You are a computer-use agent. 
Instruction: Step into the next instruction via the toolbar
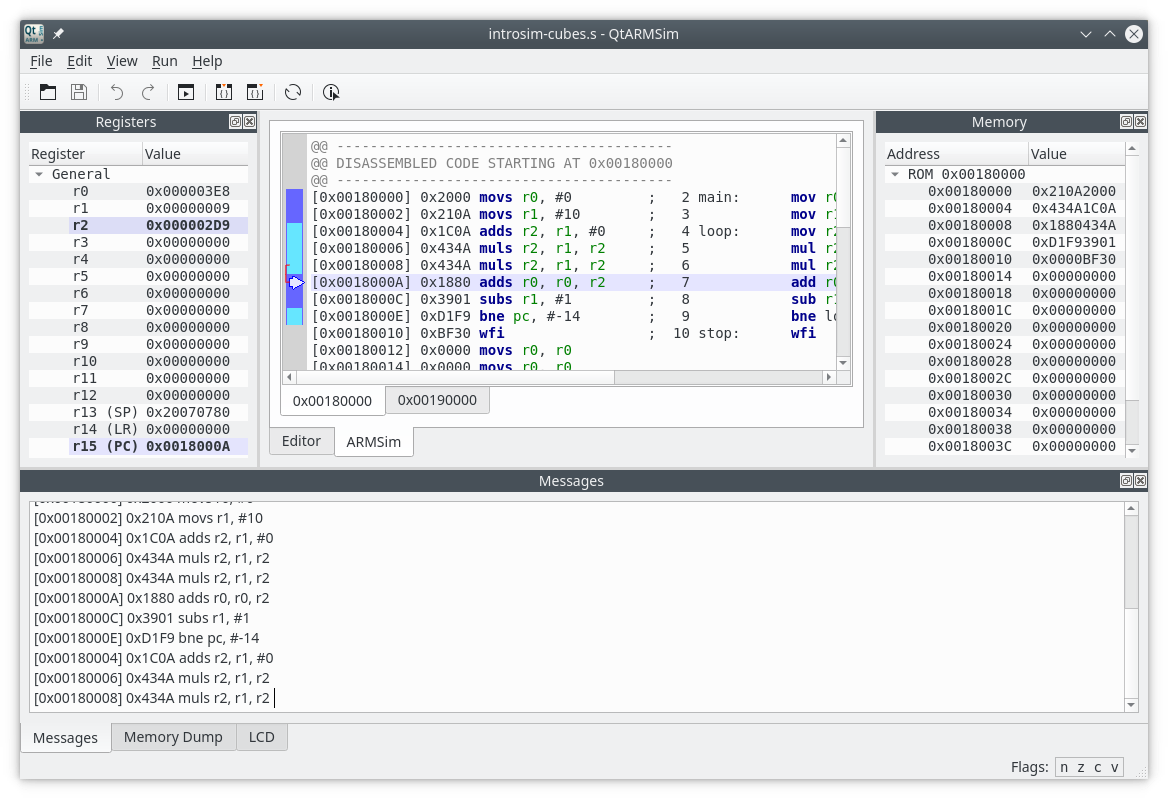click(x=223, y=92)
